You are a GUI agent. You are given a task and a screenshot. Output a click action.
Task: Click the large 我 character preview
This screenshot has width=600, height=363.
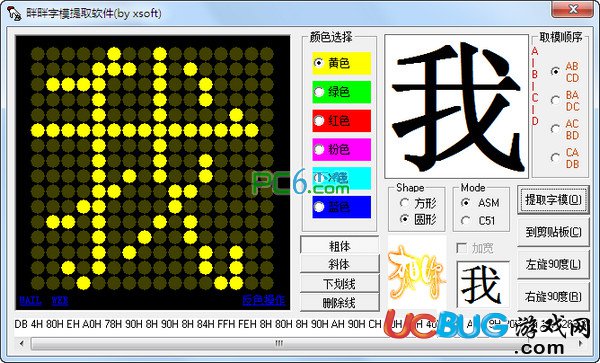click(456, 106)
